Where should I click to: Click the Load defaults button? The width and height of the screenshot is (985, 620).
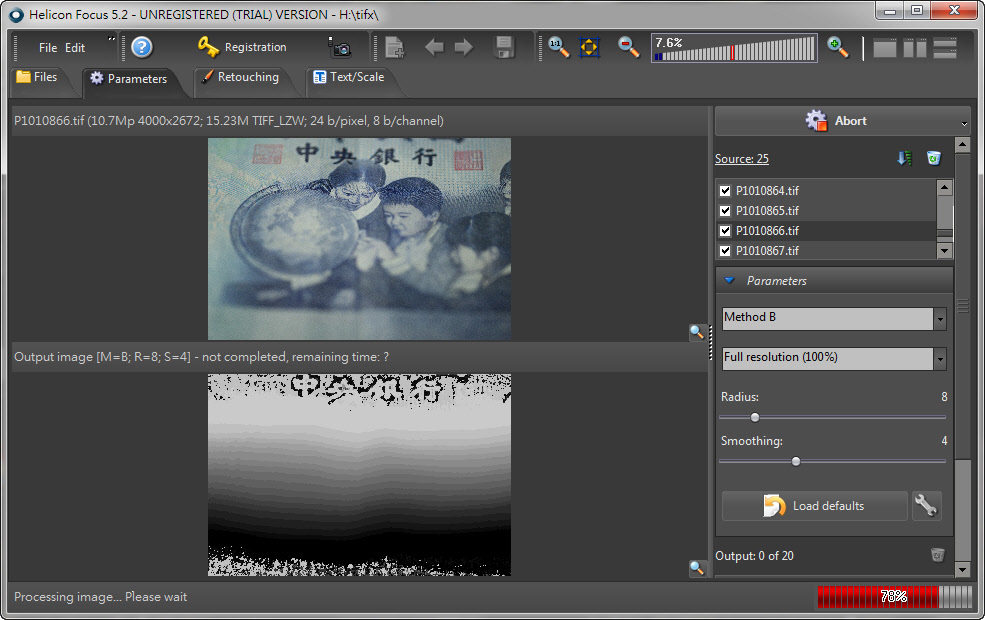coord(815,506)
